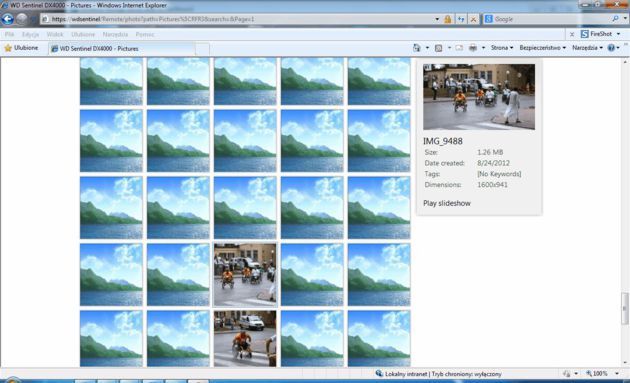
Task: Open the Plik menu
Action: [10, 35]
